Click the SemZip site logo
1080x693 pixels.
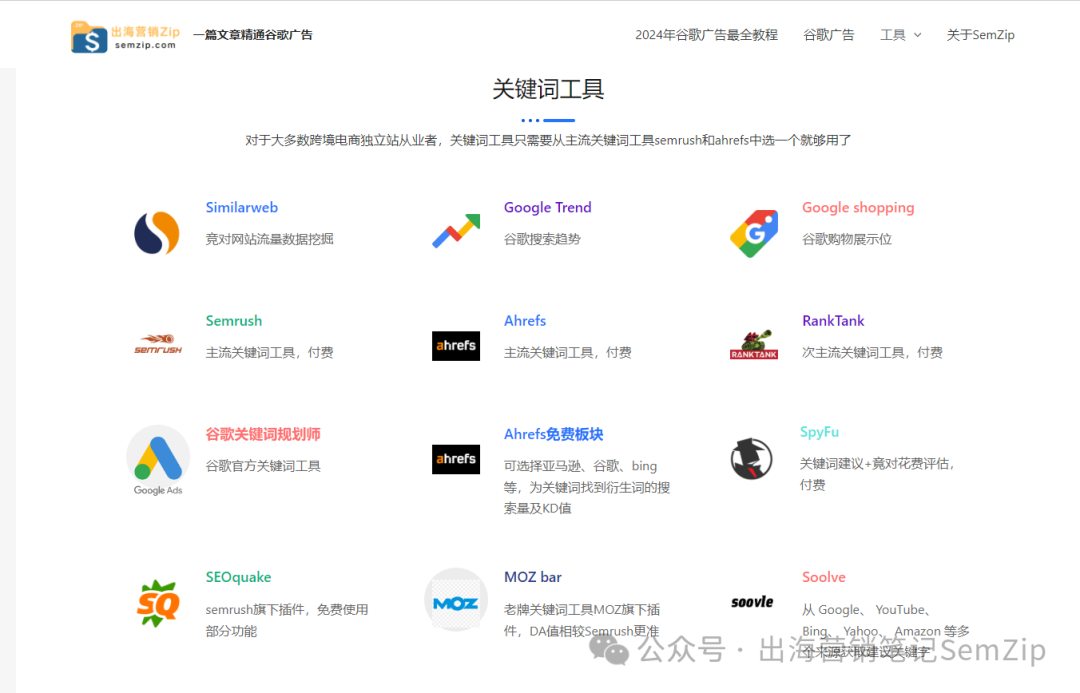pos(125,37)
